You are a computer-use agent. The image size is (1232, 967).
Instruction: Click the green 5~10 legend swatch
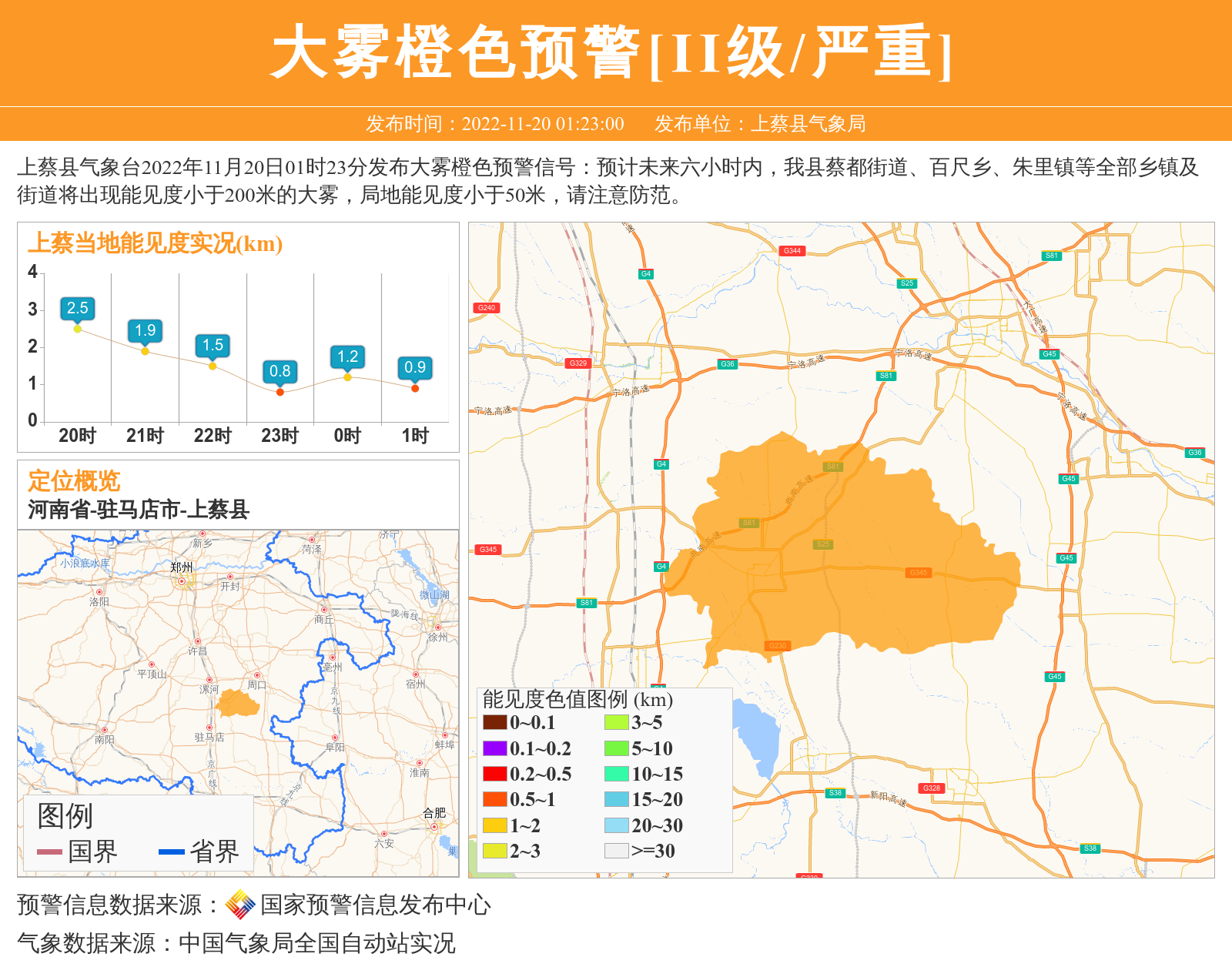tap(616, 748)
